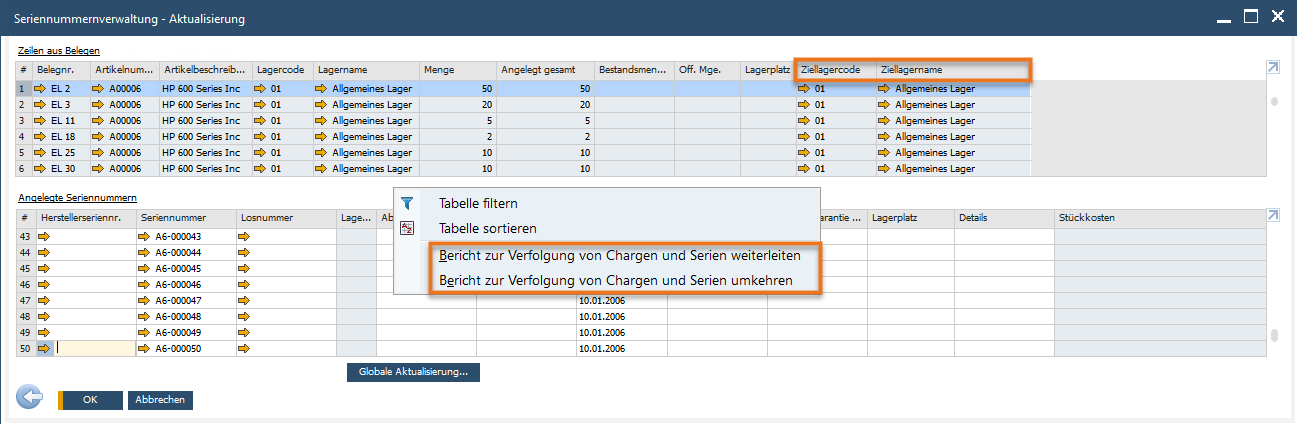Click item A00006 link arrow in row 1
This screenshot has height=424, width=1297.
tap(98, 89)
